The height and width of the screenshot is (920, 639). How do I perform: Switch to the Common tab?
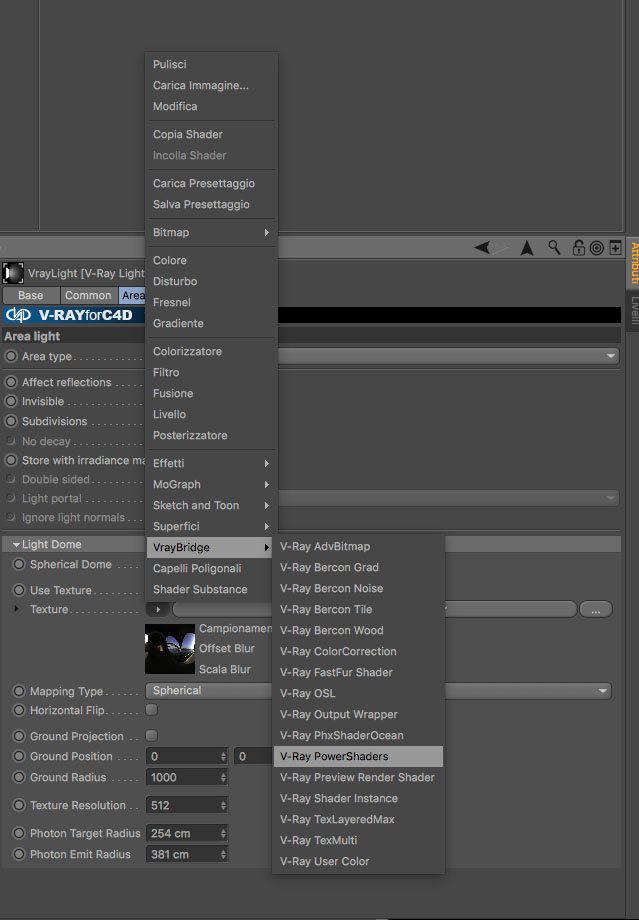coord(88,295)
